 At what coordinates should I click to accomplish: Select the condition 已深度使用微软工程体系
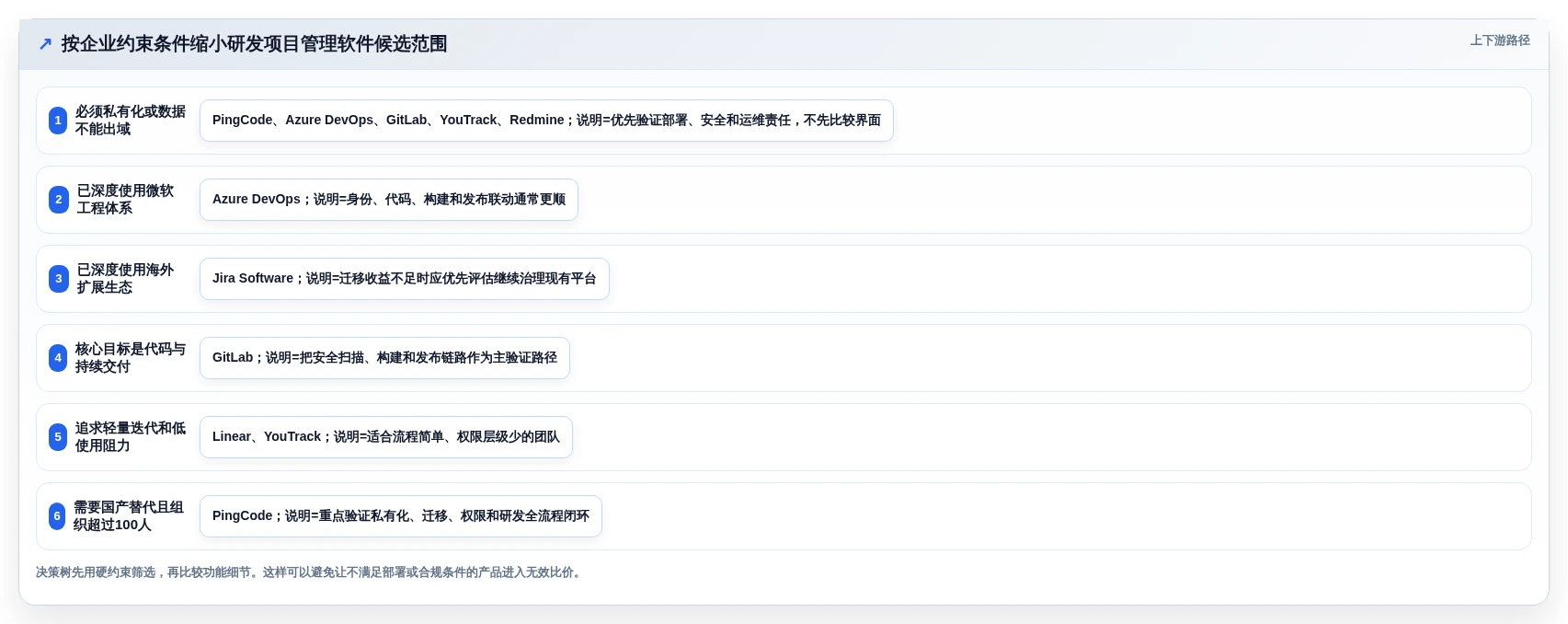click(126, 200)
